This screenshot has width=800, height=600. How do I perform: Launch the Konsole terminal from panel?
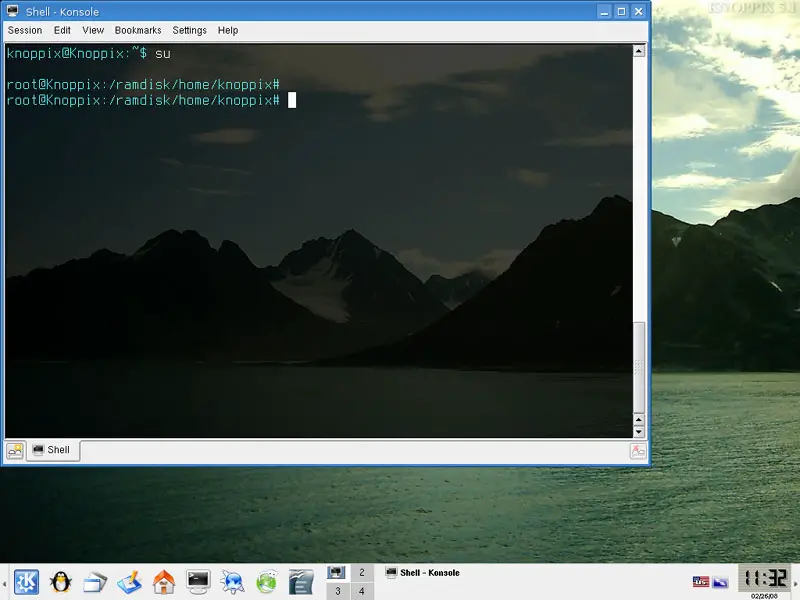(198, 581)
